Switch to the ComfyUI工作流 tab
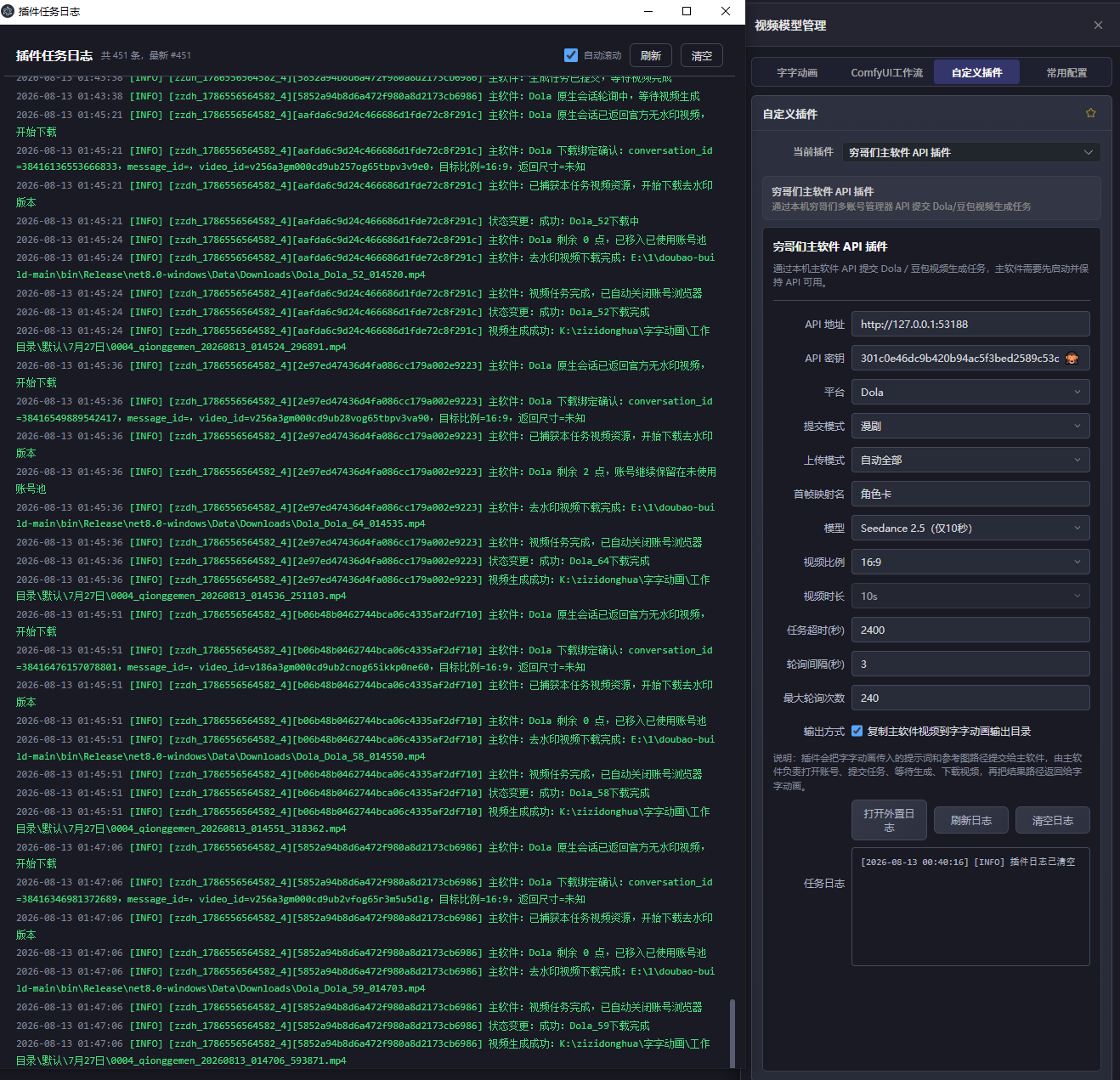The width and height of the screenshot is (1120, 1080). 886,72
